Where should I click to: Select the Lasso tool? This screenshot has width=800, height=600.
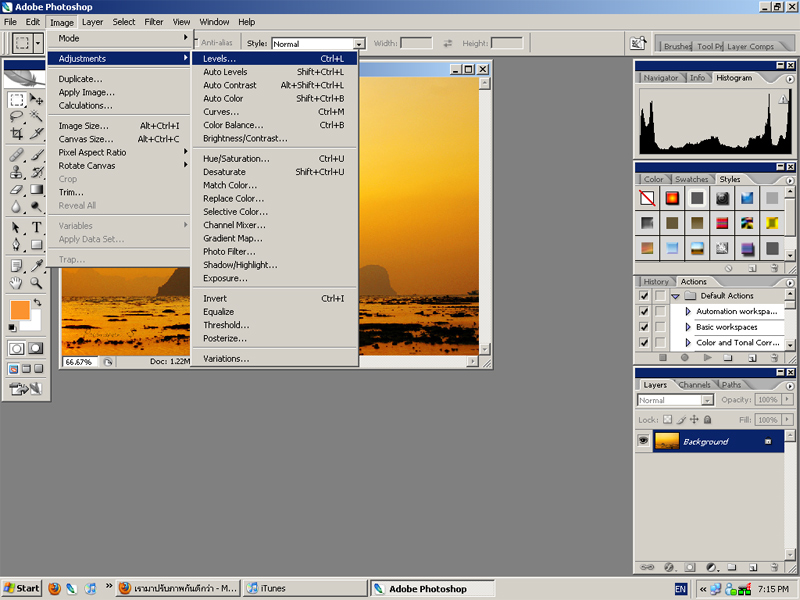click(x=17, y=116)
